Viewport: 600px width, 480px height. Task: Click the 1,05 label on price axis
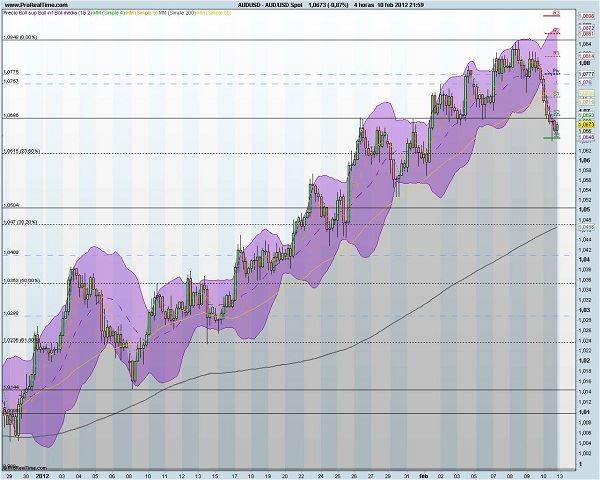tap(584, 210)
